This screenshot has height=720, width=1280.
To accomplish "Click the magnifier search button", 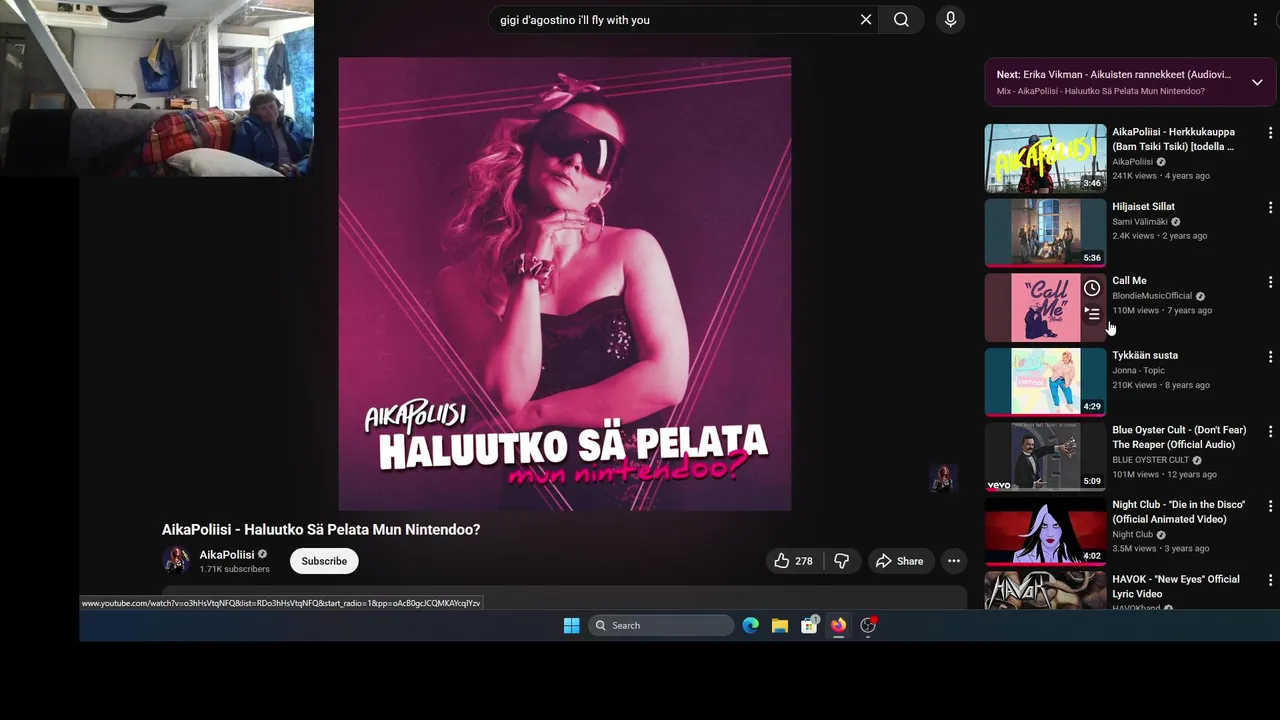I will [x=901, y=20].
